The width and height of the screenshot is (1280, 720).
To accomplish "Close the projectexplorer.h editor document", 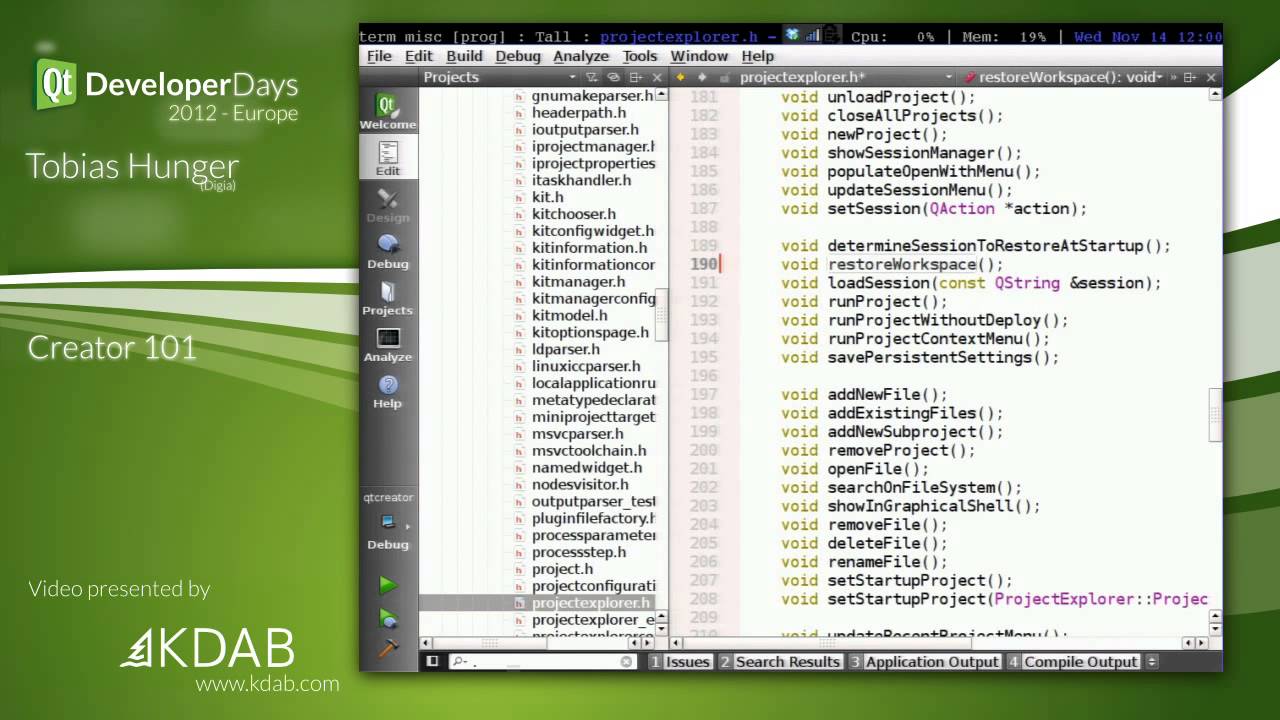I will 1211,77.
